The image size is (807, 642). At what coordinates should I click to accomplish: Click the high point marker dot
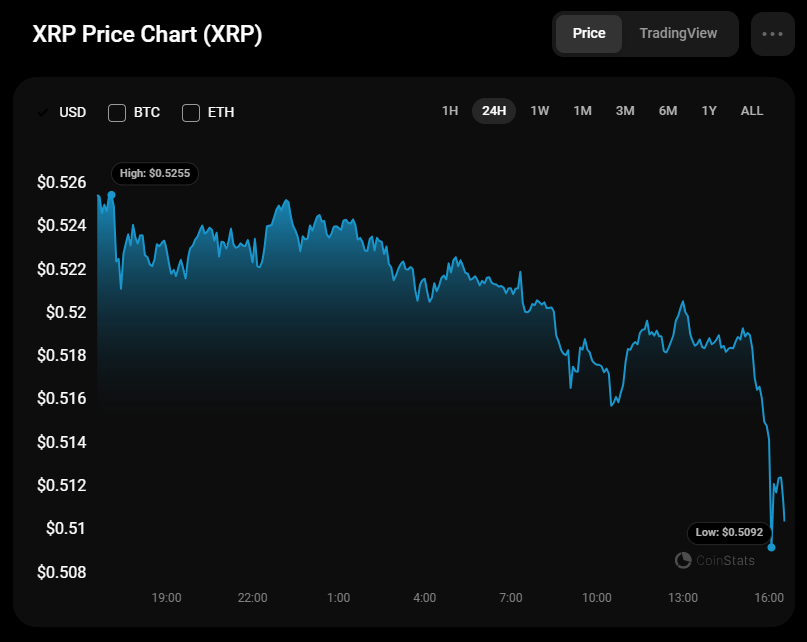111,195
